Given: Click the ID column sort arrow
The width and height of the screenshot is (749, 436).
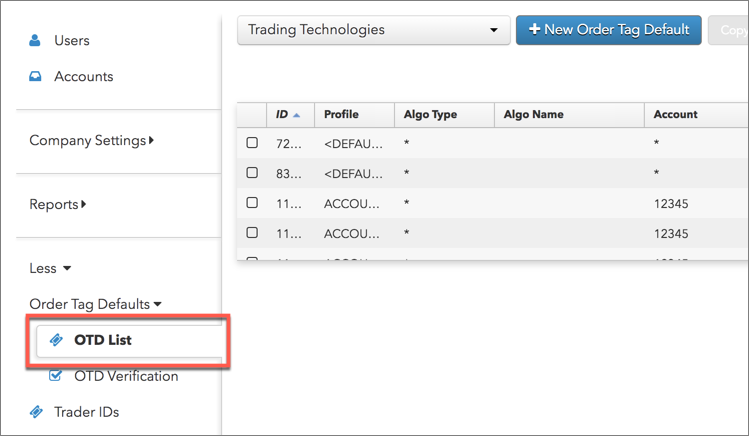Looking at the screenshot, I should 299,115.
